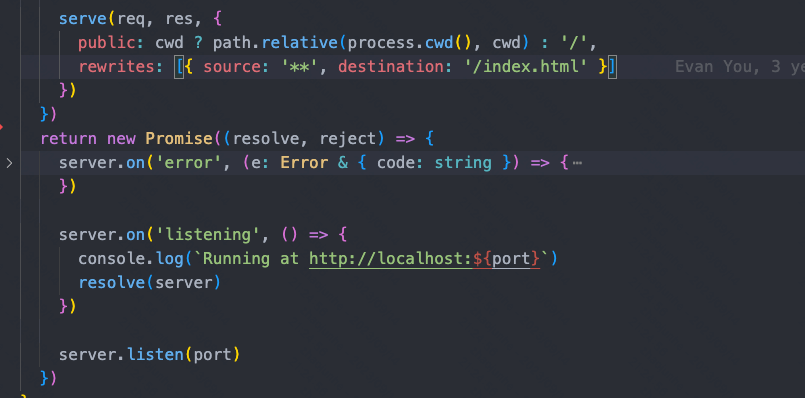805x398 pixels.
Task: Click the port variable inside template literal
Action: (x=511, y=259)
